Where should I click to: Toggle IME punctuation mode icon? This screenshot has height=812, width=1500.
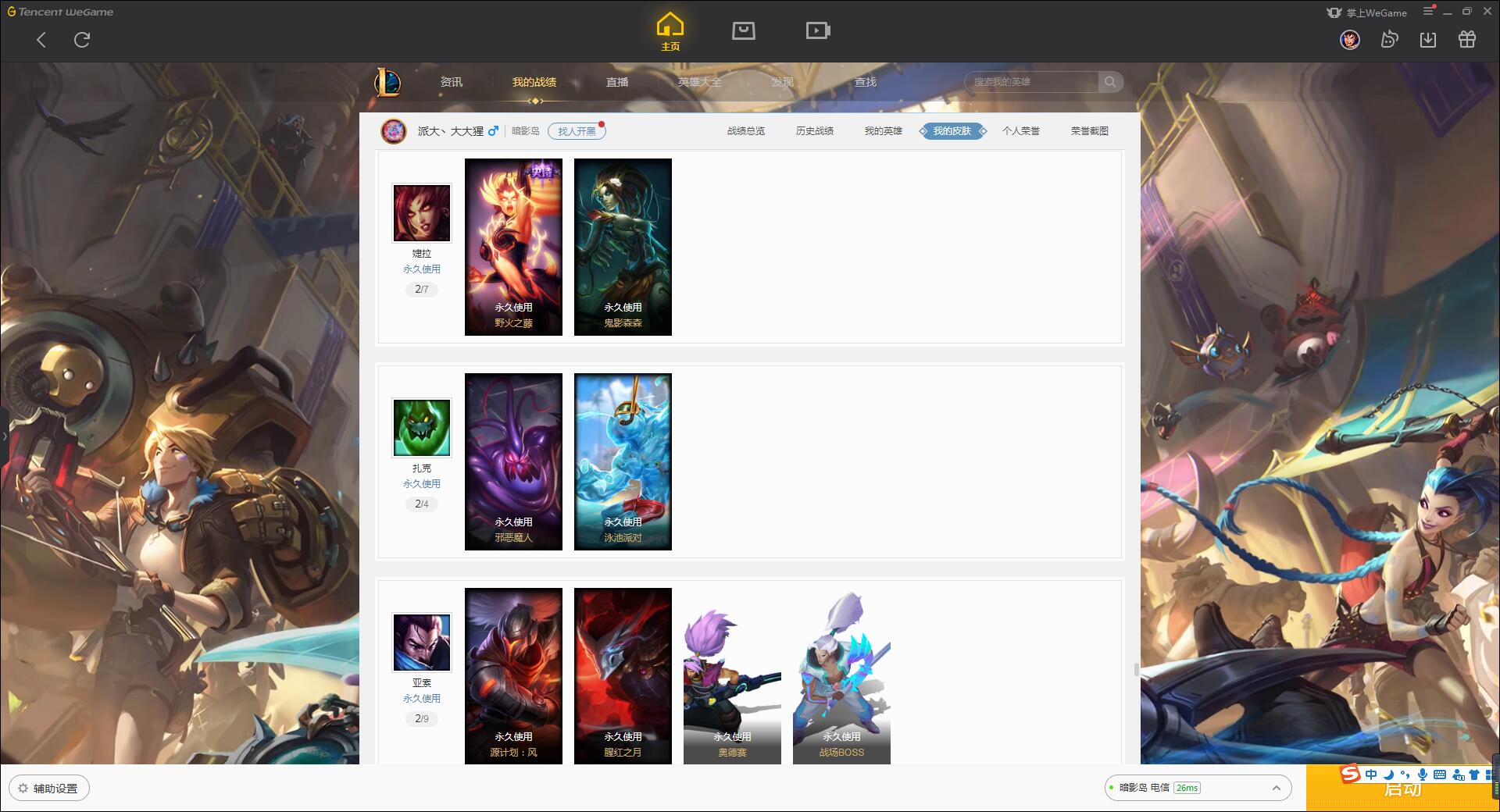point(1405,775)
